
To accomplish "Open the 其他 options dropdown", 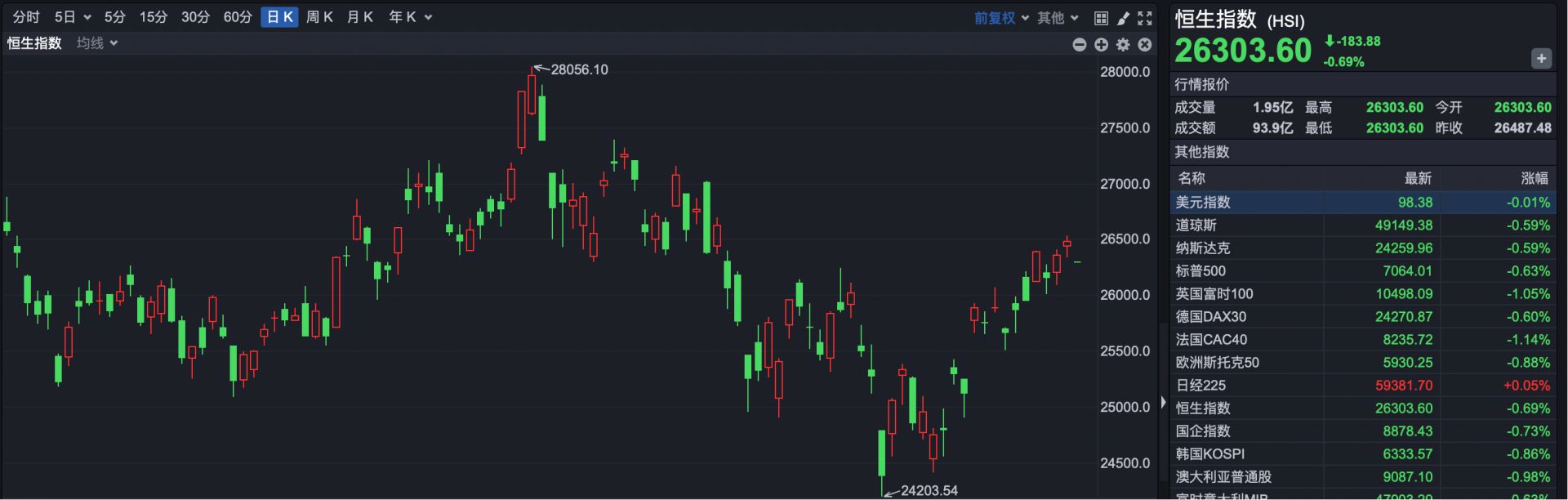I will coord(1058,18).
